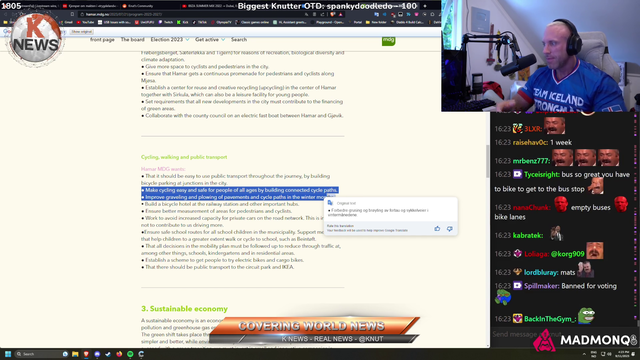Open the Windows Start menu

point(8,354)
